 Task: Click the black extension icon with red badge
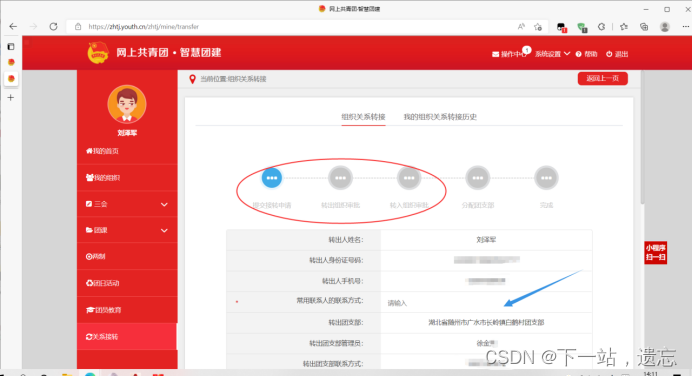click(561, 27)
